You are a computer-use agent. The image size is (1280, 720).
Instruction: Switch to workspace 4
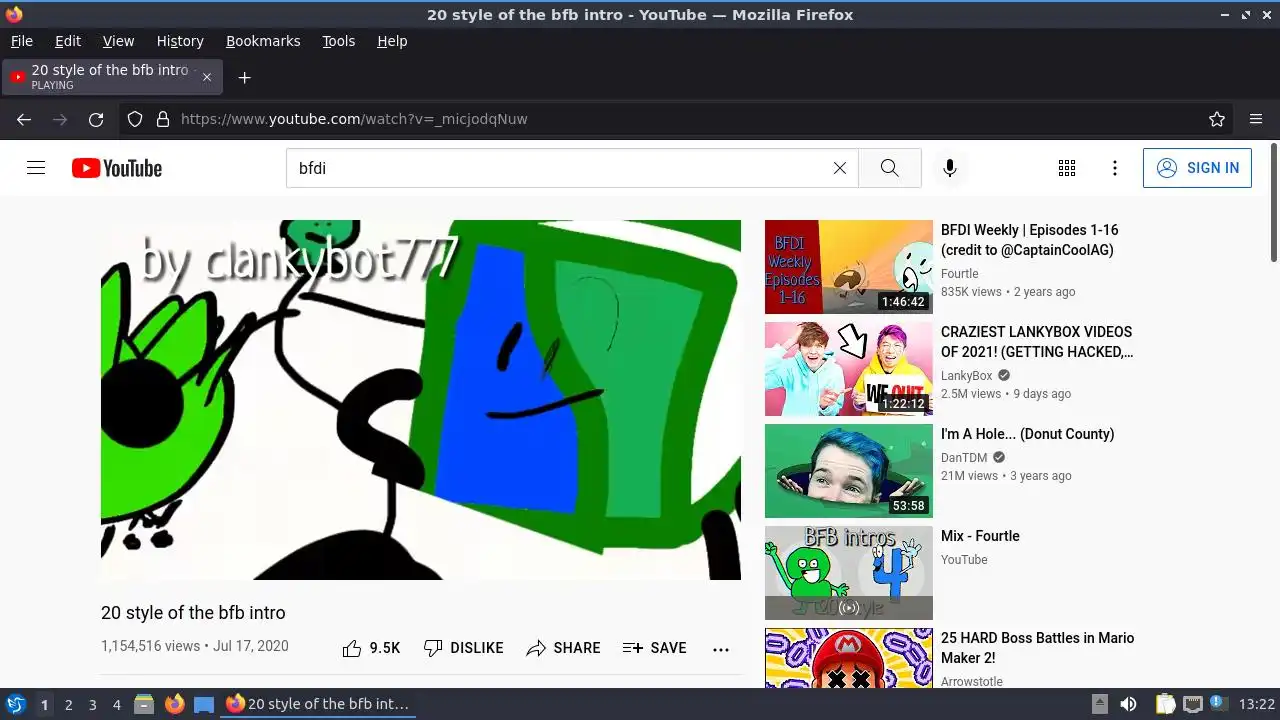click(x=116, y=705)
